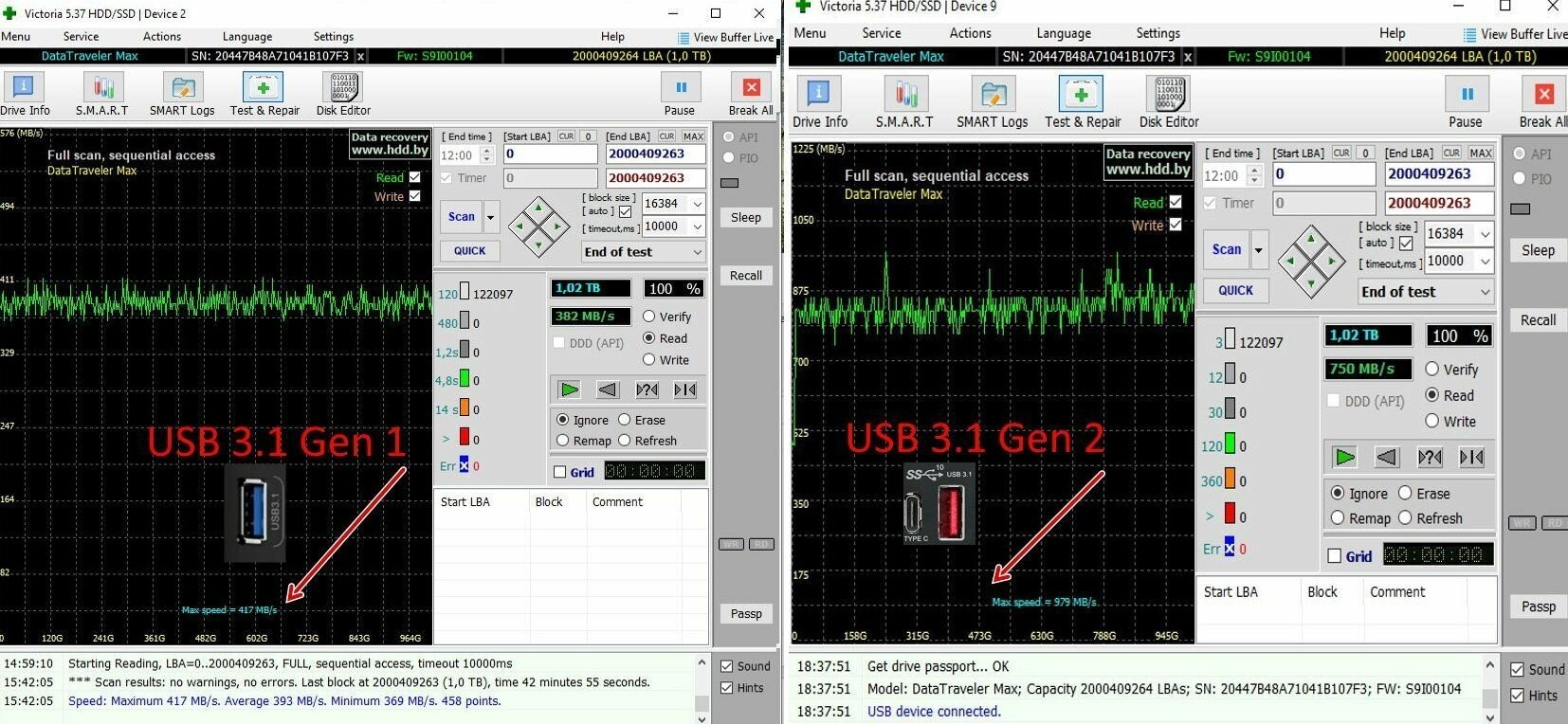Click Sleep button in left window
1568x724 pixels.
(746, 218)
